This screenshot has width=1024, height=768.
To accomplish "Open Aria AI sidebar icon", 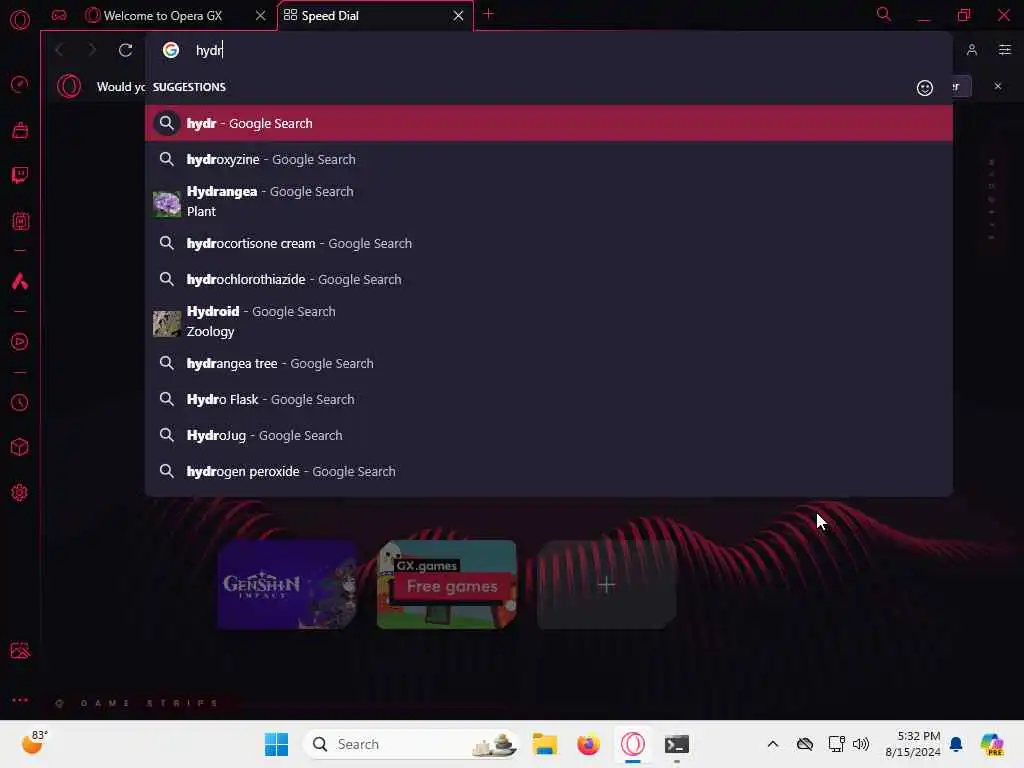I will 20,281.
